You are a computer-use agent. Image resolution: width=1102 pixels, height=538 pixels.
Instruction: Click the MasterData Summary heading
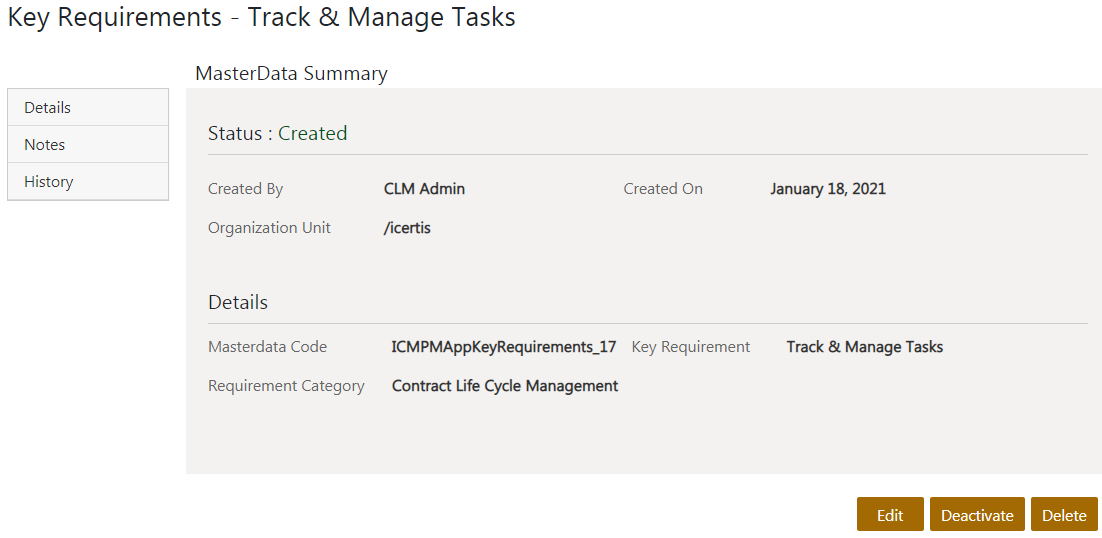point(291,73)
